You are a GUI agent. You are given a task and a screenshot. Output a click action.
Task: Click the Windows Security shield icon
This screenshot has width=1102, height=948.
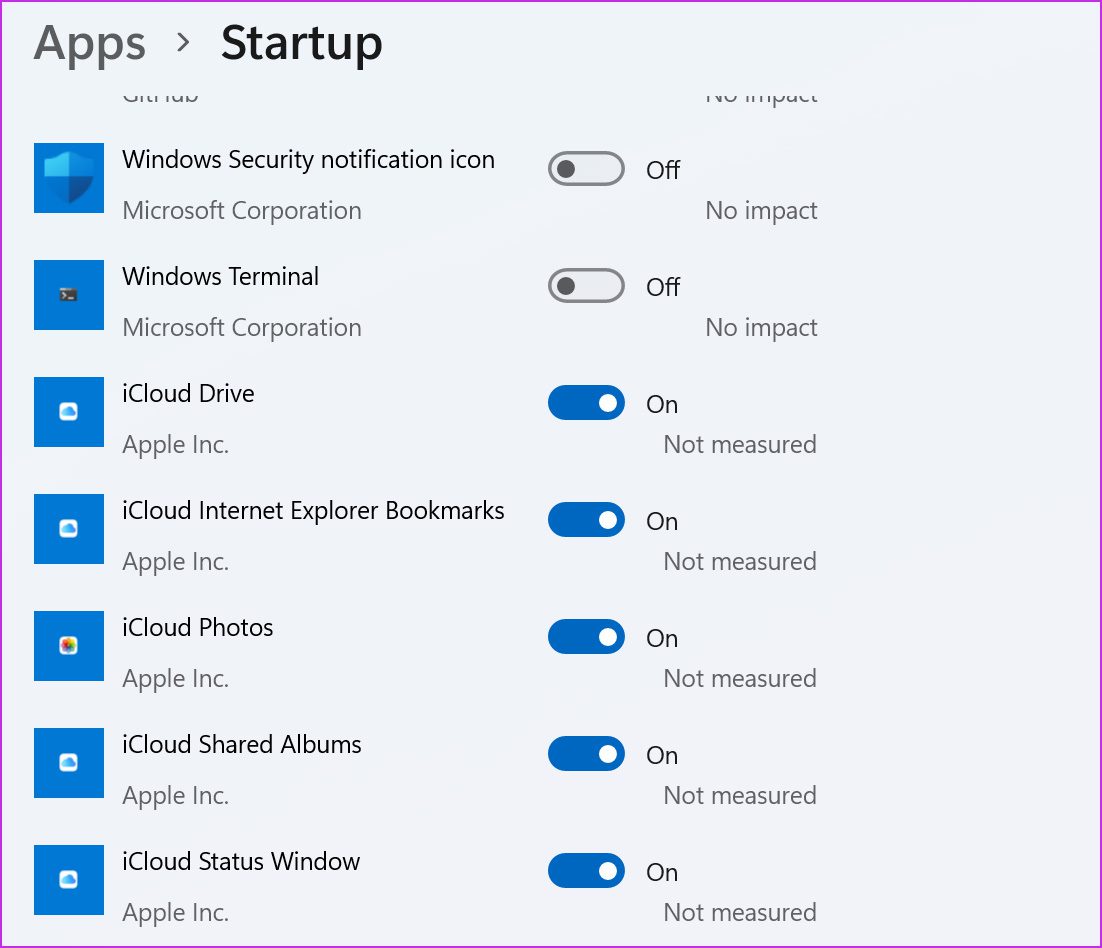pyautogui.click(x=69, y=178)
